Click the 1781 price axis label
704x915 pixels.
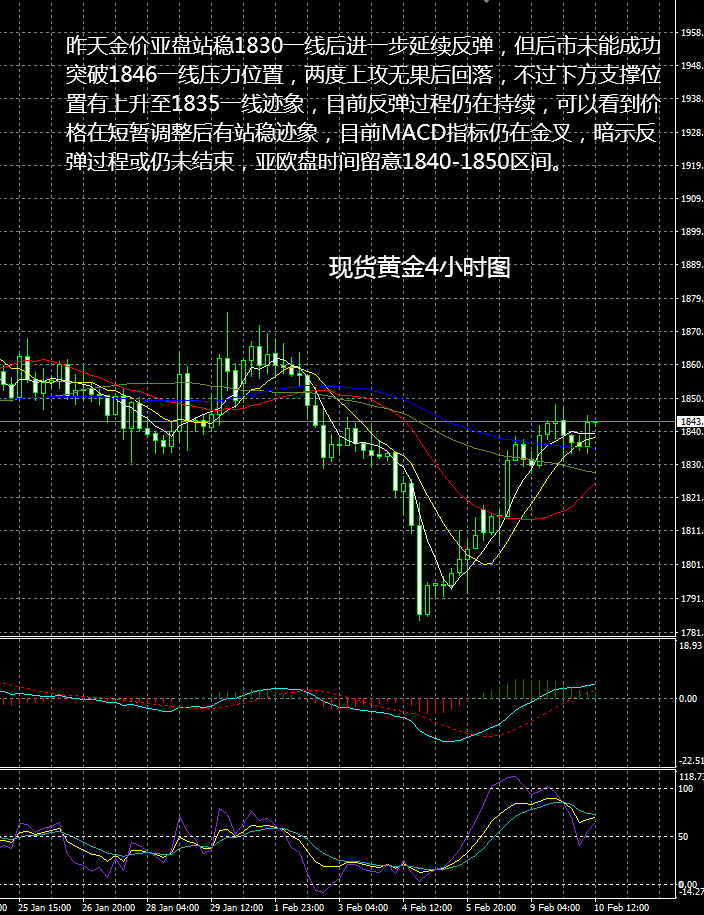(692, 633)
